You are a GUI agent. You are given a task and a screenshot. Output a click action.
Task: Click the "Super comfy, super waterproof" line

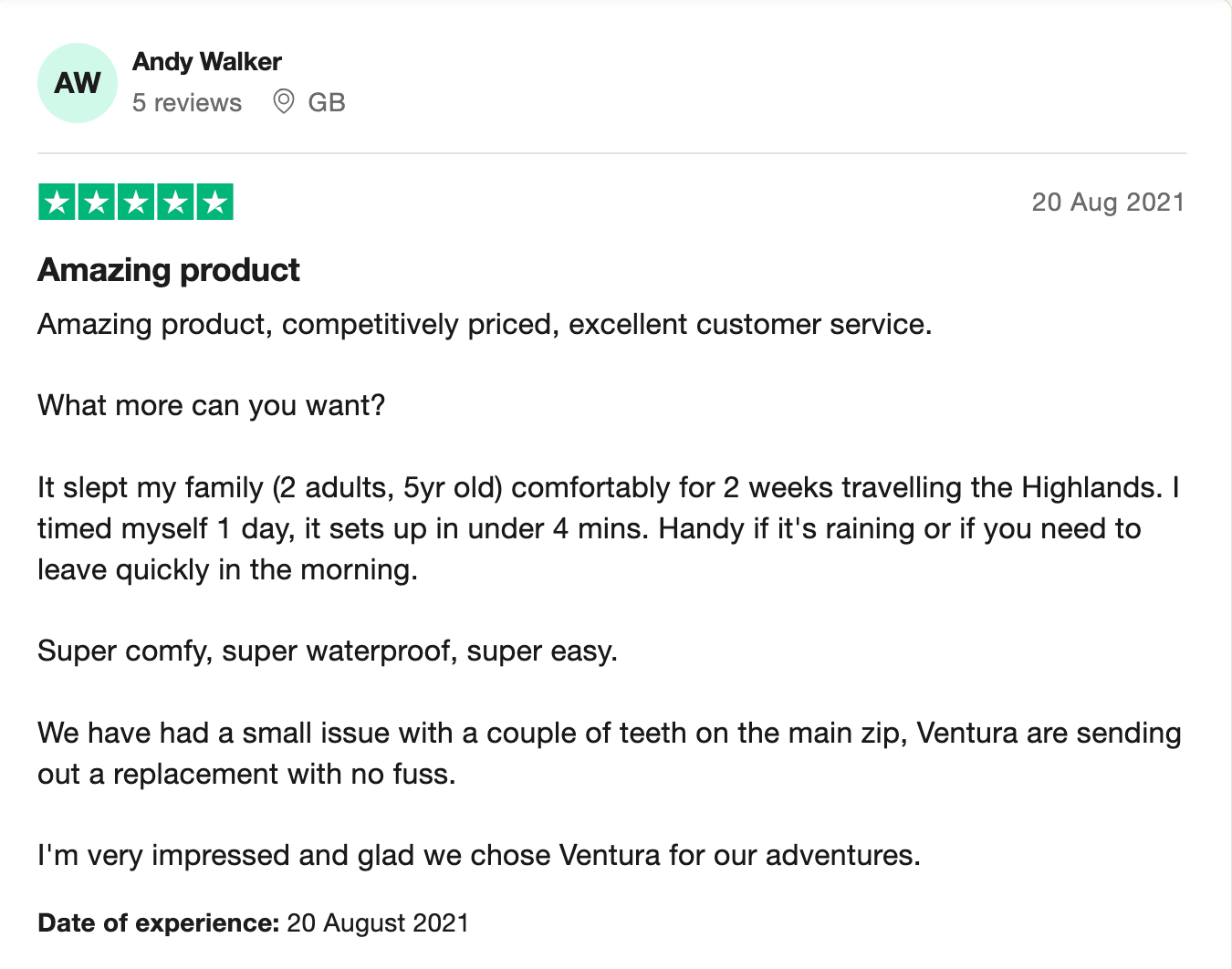[x=328, y=651]
